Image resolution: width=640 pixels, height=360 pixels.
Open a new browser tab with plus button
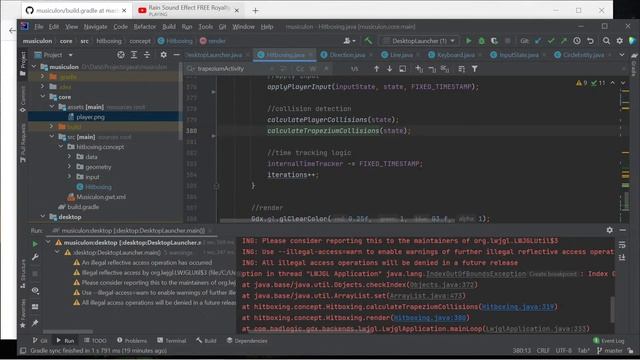tap(255, 11)
